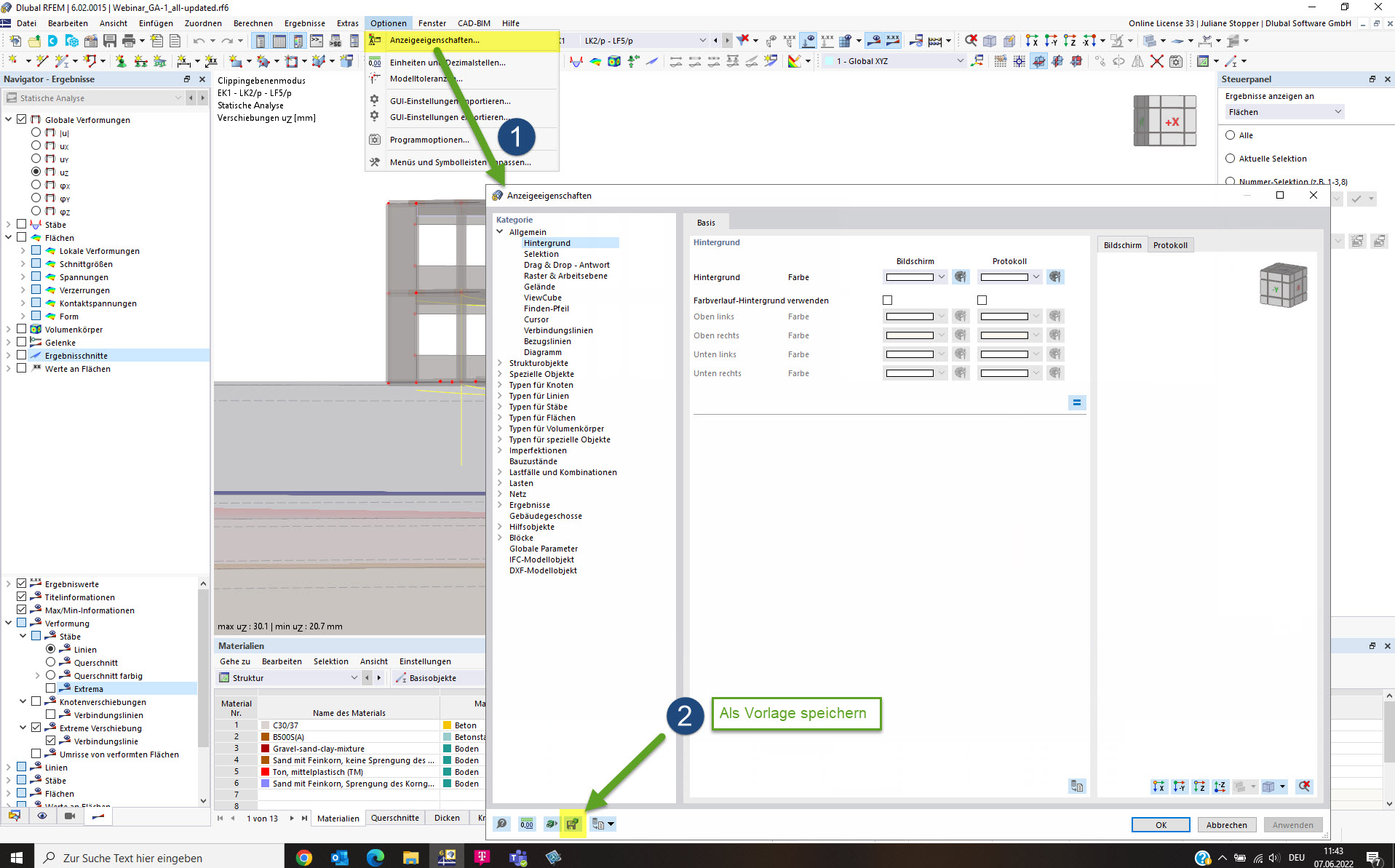This screenshot has width=1395, height=868.
Task: Click the units 0,00 icon in dialog footer
Action: (527, 824)
